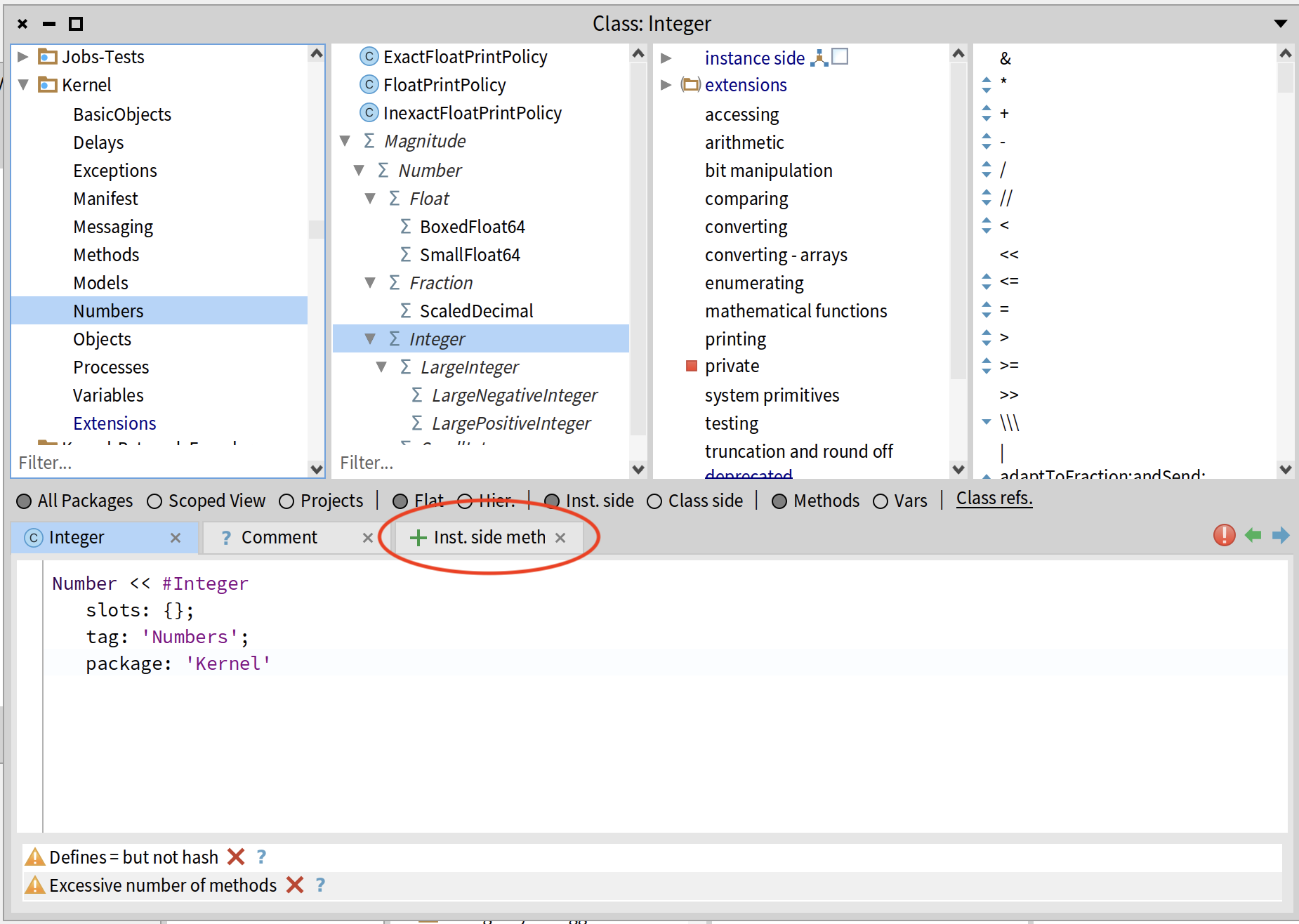
Task: Close the Inst. side meth tab
Action: tap(560, 538)
